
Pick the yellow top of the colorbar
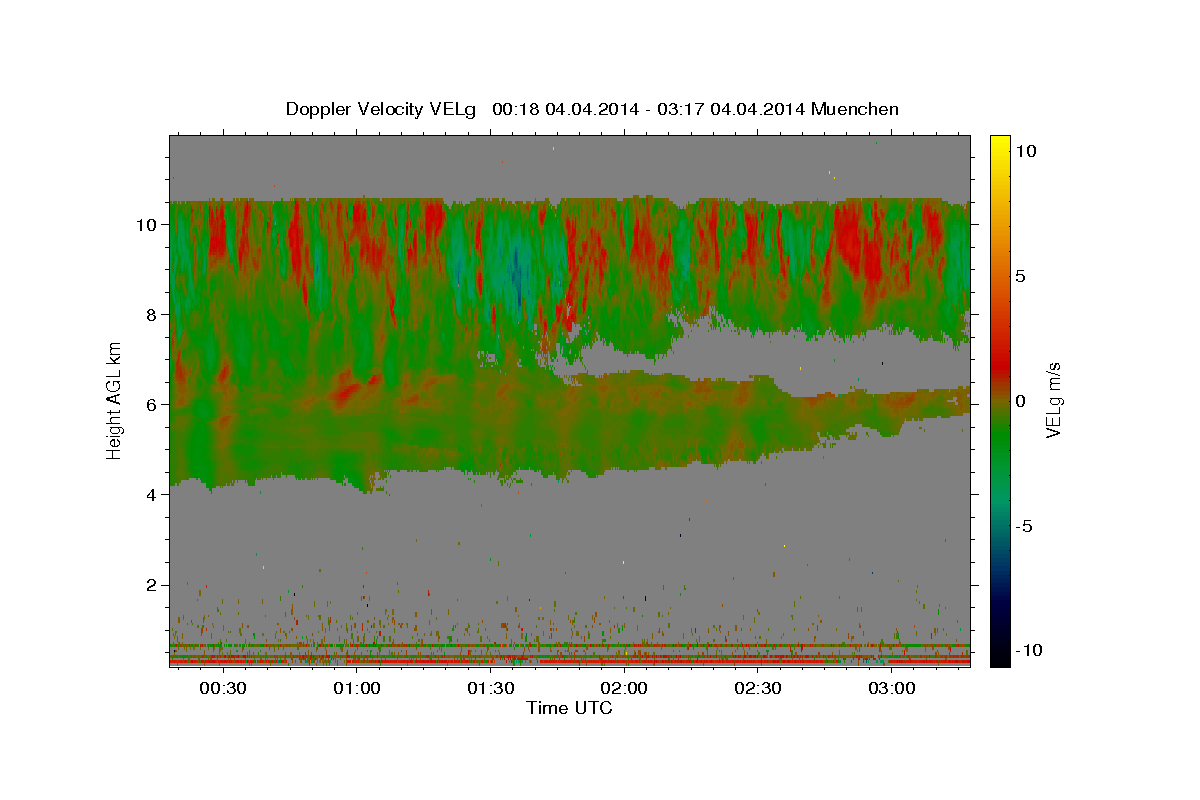1000,142
